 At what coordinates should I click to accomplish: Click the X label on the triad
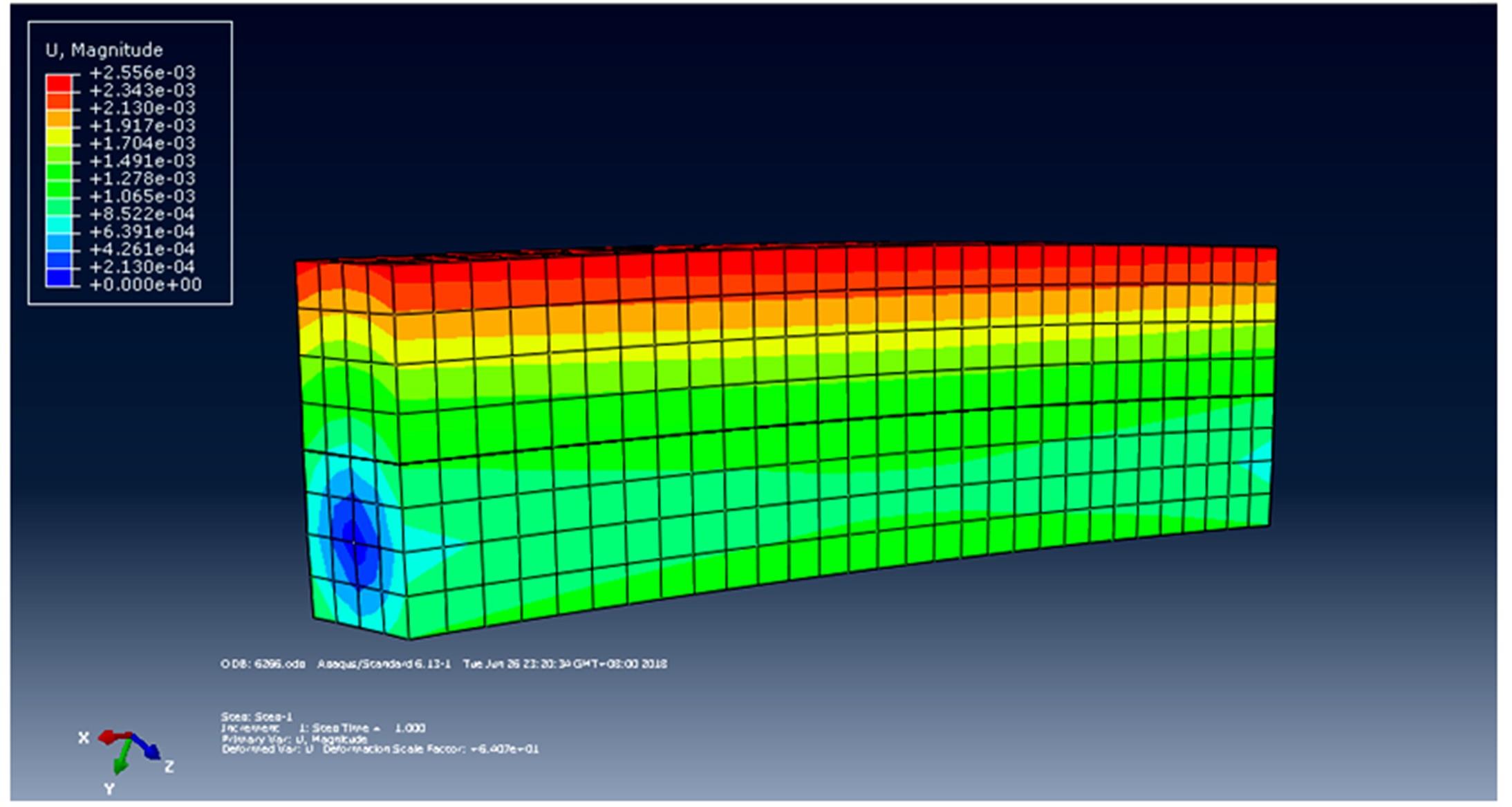point(84,738)
